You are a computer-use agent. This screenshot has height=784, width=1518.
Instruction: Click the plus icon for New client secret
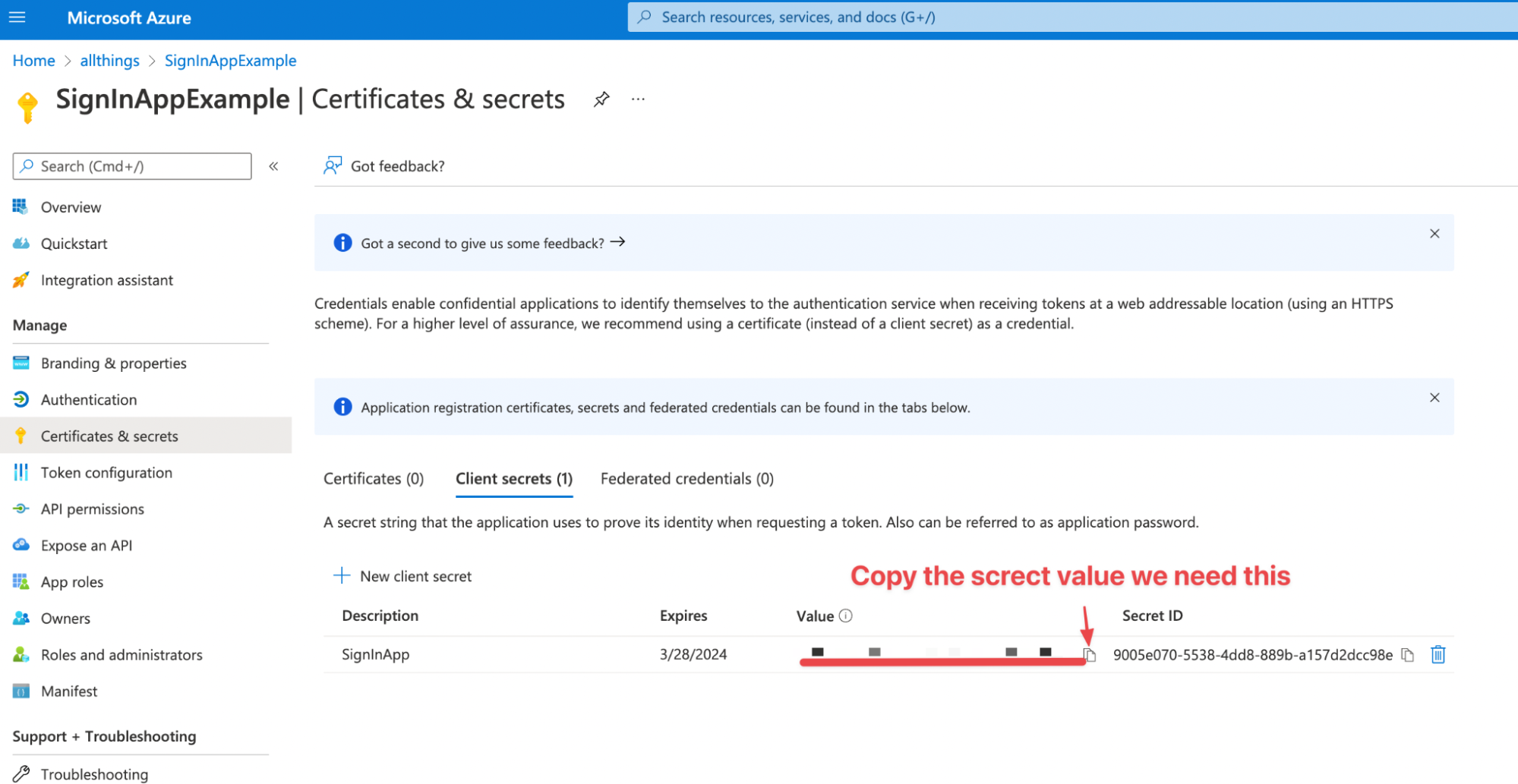tap(342, 575)
